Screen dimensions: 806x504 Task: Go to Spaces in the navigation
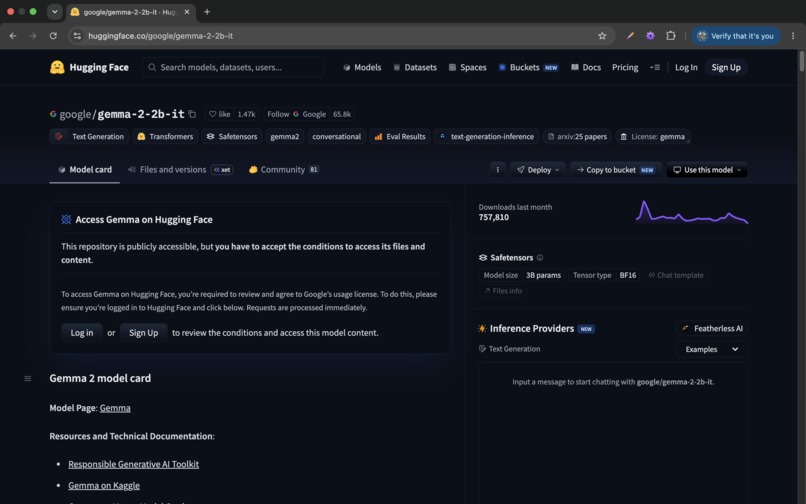(x=467, y=67)
